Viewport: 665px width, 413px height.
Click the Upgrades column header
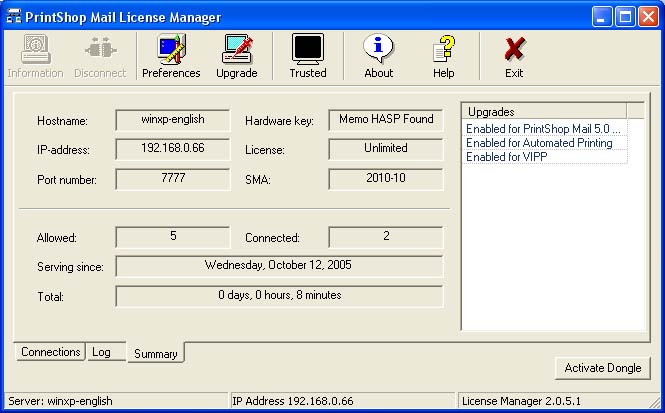[x=544, y=112]
